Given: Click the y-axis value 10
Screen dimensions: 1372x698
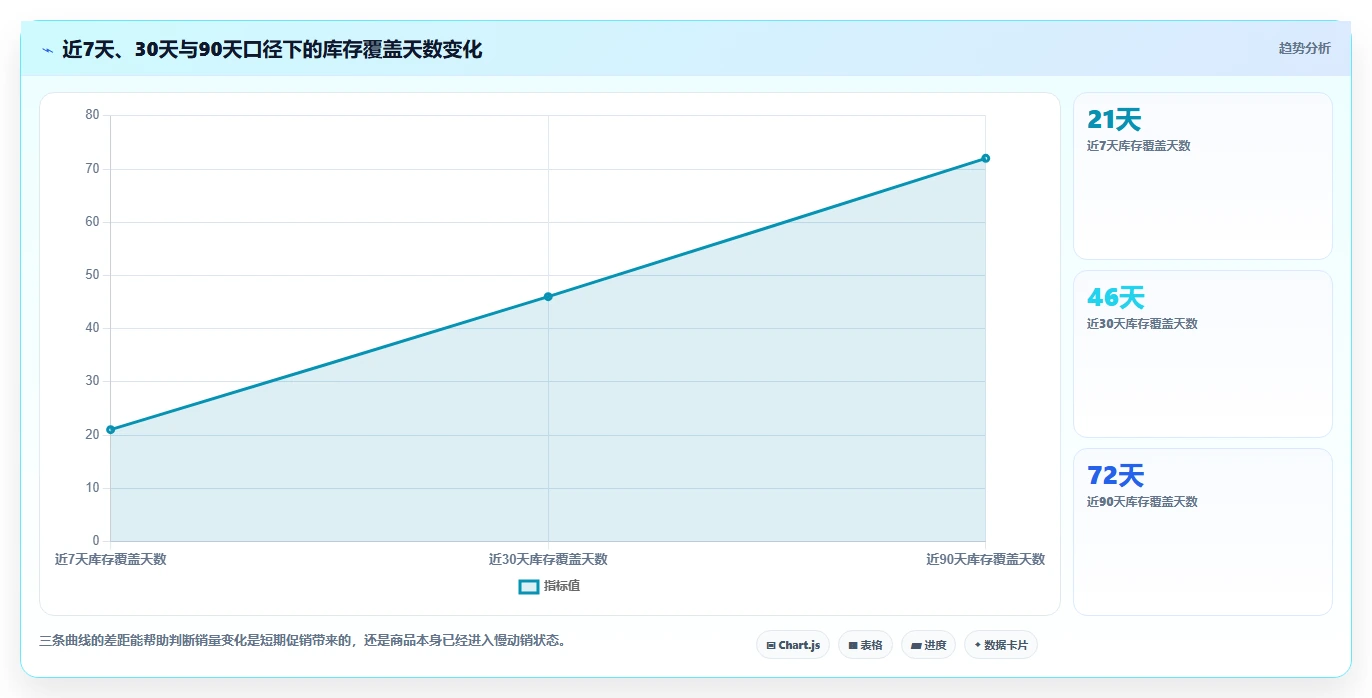Looking at the screenshot, I should coord(92,488).
